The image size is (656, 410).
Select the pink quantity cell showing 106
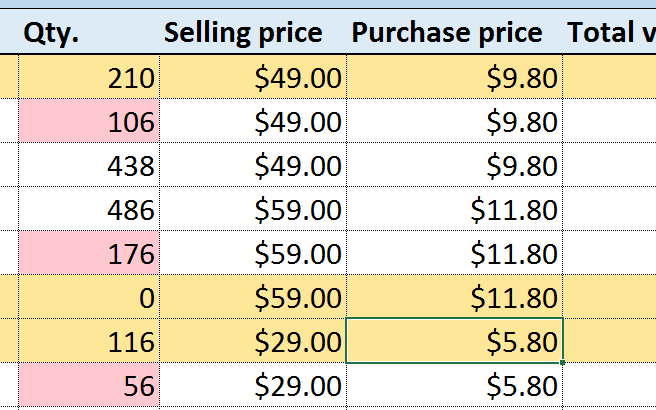point(89,121)
